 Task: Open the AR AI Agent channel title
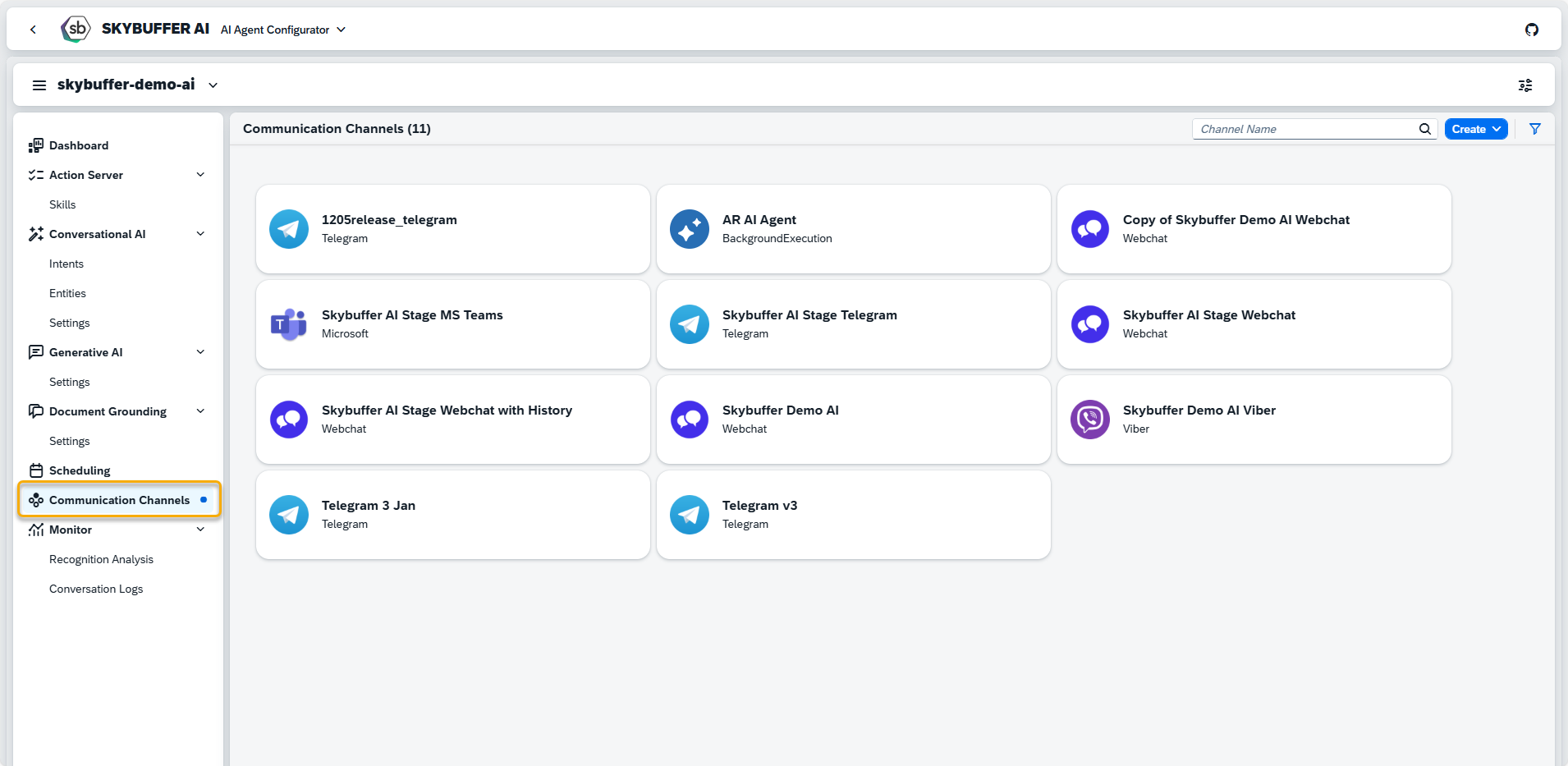tap(759, 220)
